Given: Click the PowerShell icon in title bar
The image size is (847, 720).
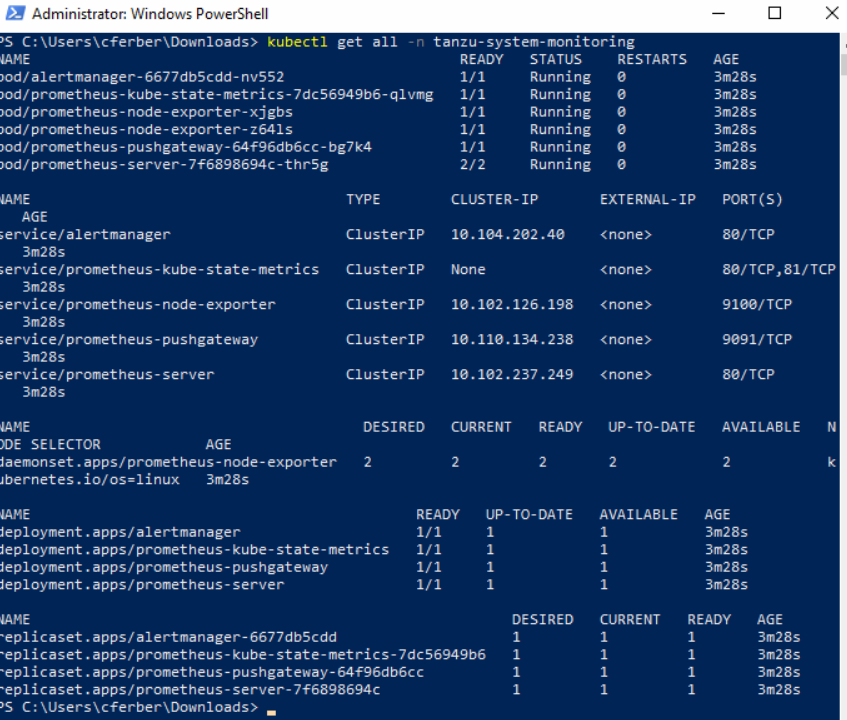Looking at the screenshot, I should pos(12,14).
